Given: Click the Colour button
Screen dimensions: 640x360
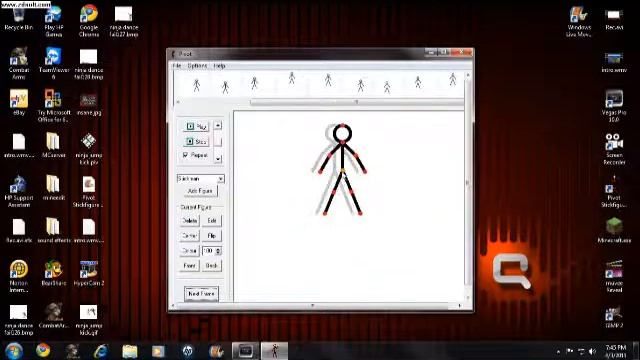Looking at the screenshot, I should pos(189,251).
